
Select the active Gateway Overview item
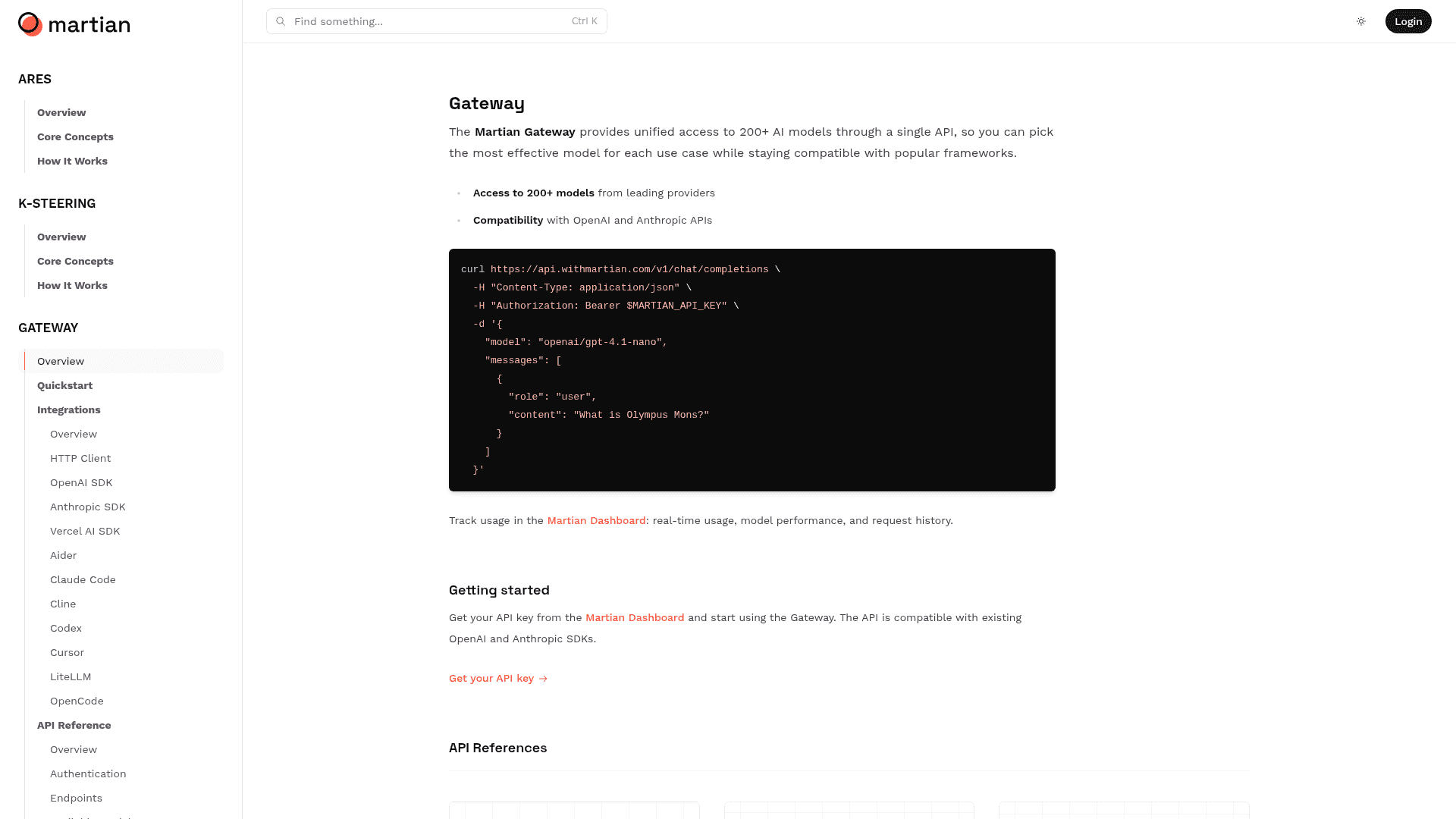click(121, 361)
